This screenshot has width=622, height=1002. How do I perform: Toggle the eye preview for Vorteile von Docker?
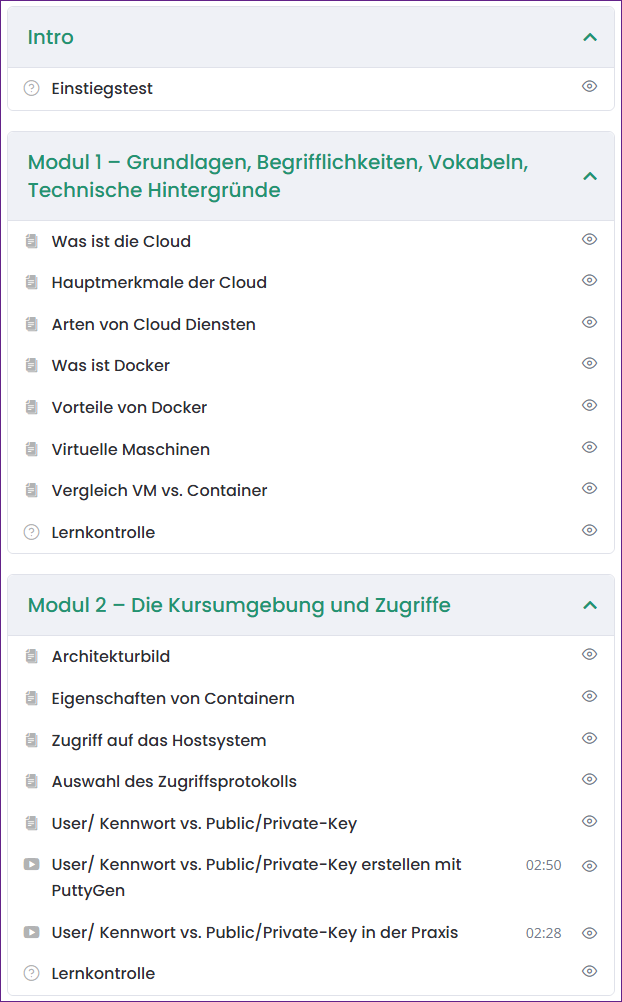click(x=589, y=406)
